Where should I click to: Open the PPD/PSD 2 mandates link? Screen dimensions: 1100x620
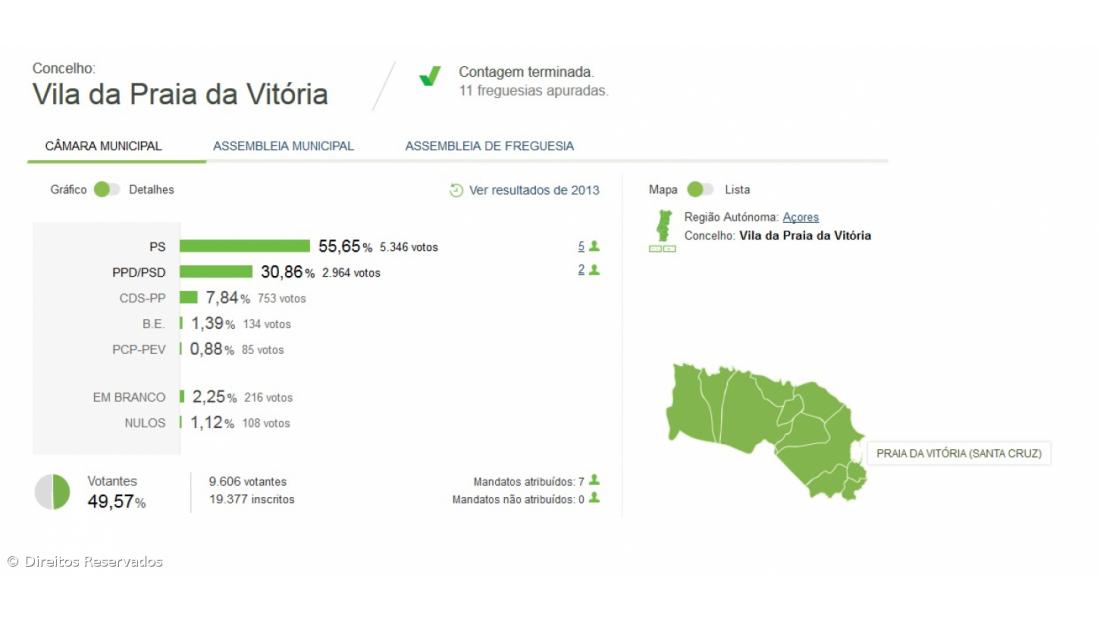581,270
